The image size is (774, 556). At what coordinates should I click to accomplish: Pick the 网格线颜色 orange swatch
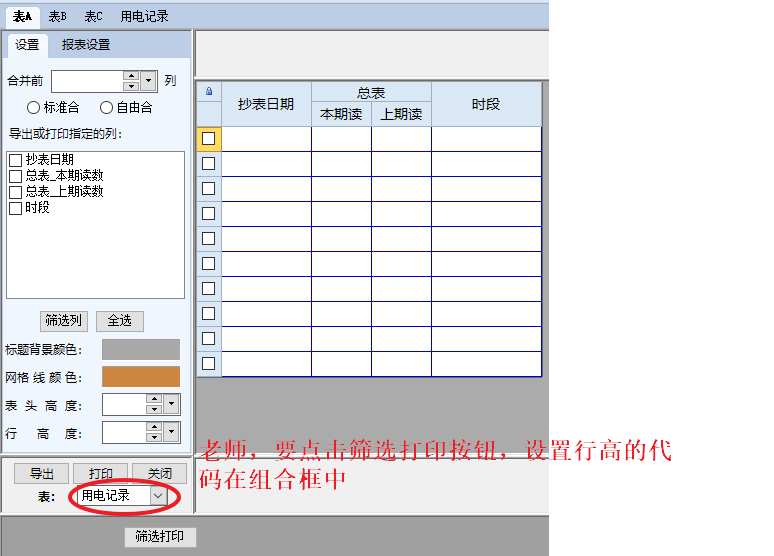point(141,377)
